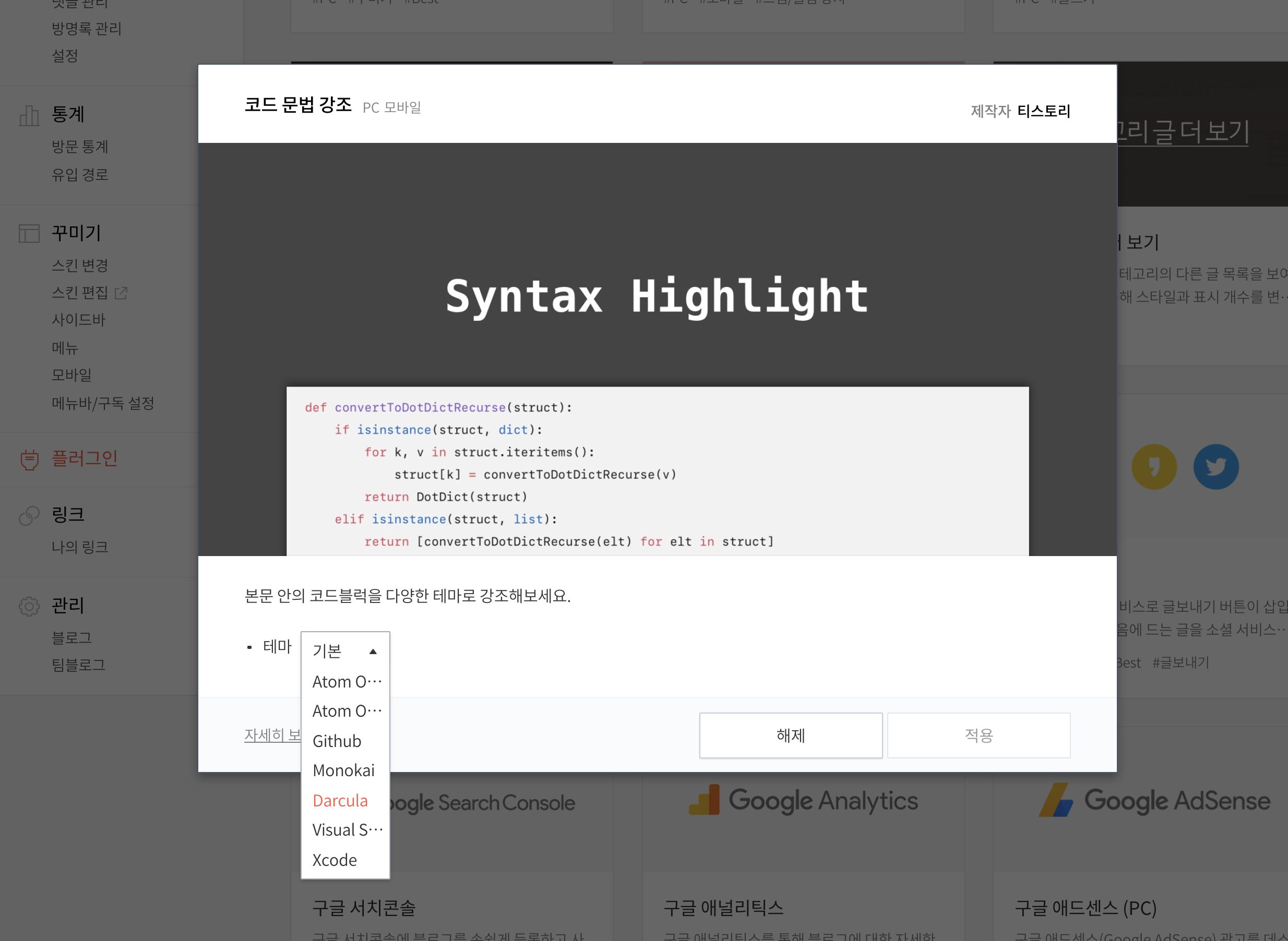Screen dimensions: 1288x941
Task: Choose Monokai from the theme list
Action: (x=343, y=770)
